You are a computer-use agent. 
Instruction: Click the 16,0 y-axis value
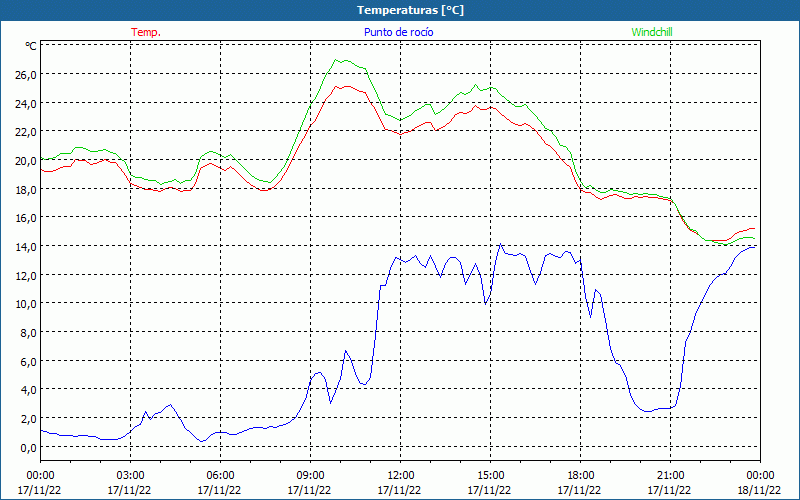26,218
